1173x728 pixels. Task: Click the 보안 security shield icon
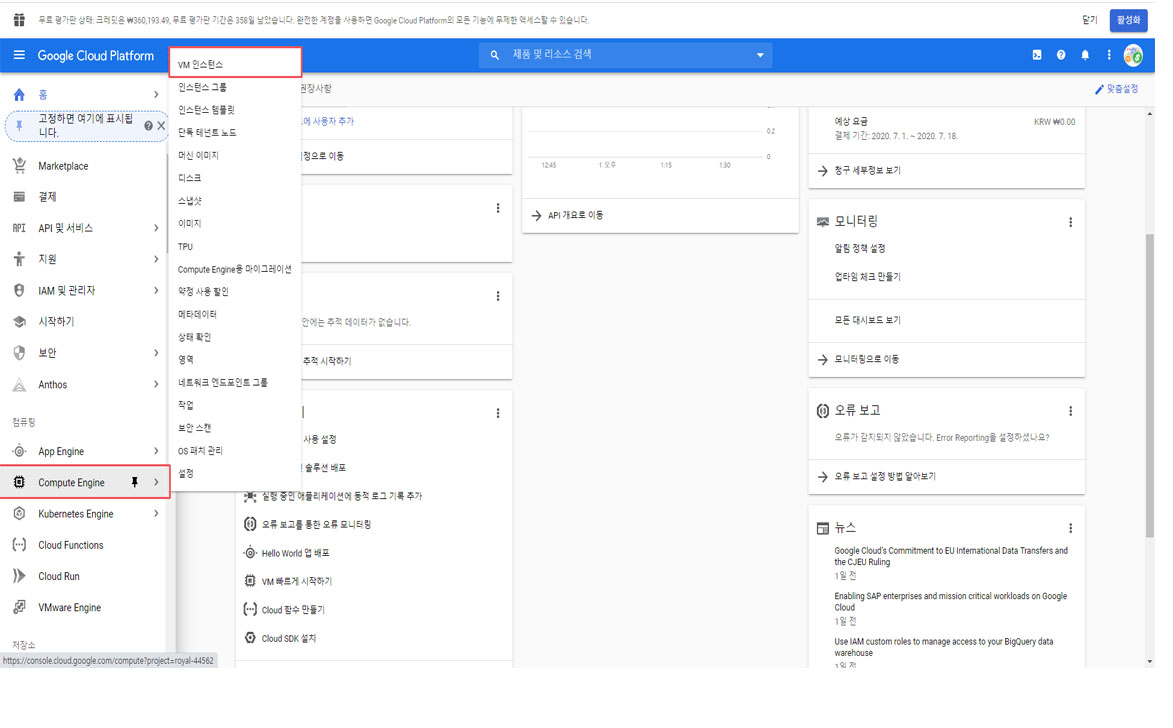tap(19, 353)
